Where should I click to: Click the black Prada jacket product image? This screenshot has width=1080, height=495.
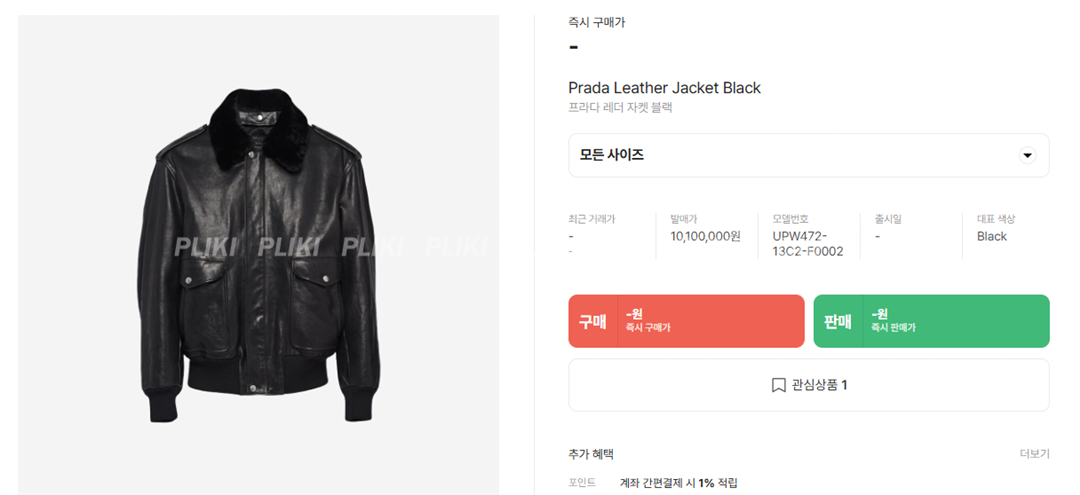pos(258,255)
